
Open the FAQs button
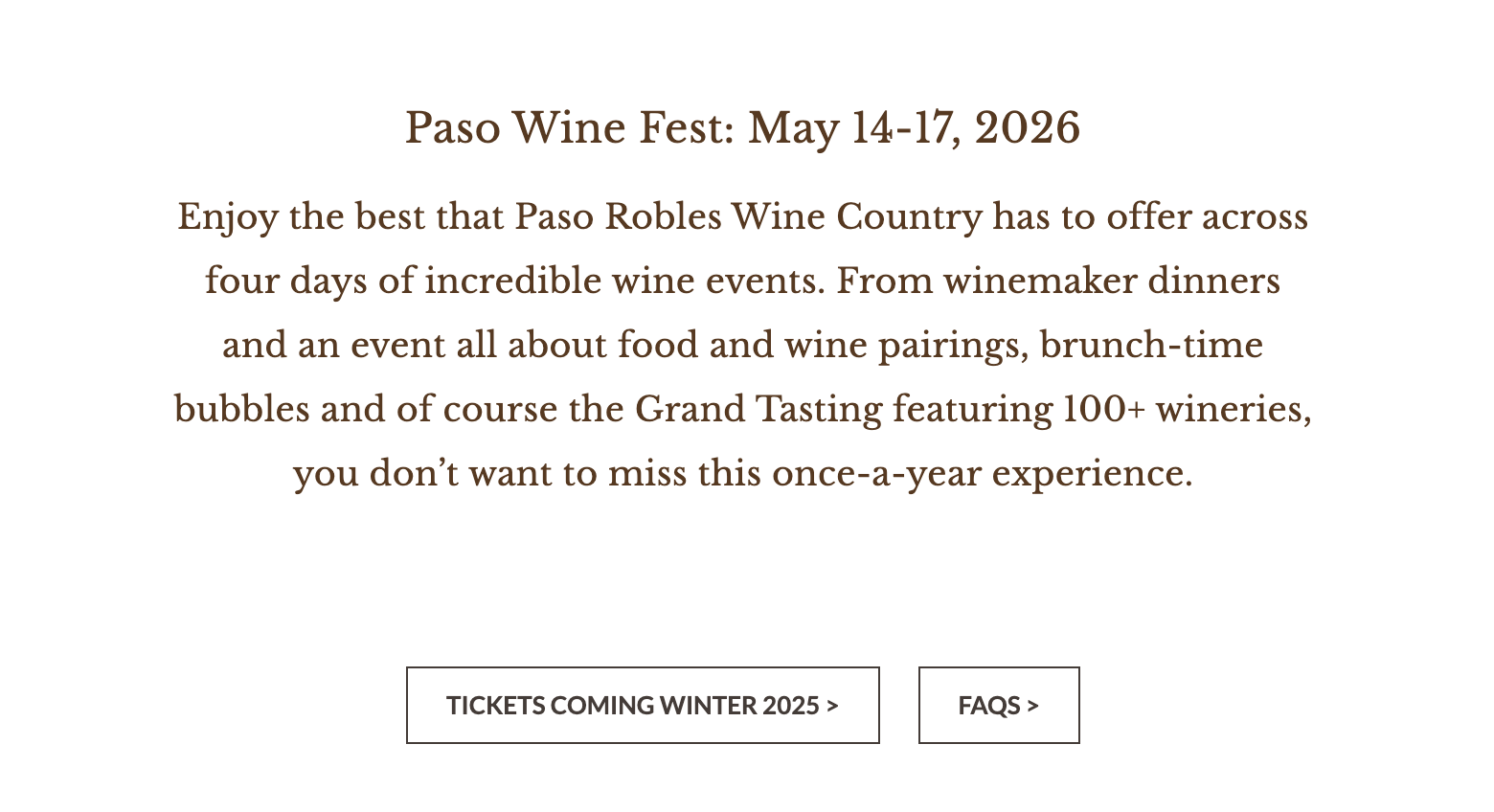pyautogui.click(x=998, y=706)
